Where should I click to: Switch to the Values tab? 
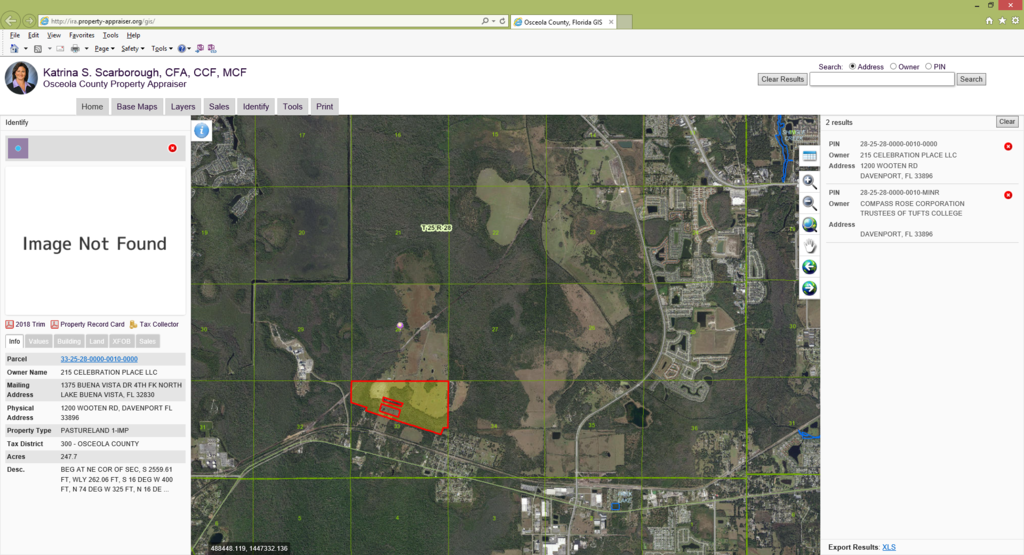(38, 341)
